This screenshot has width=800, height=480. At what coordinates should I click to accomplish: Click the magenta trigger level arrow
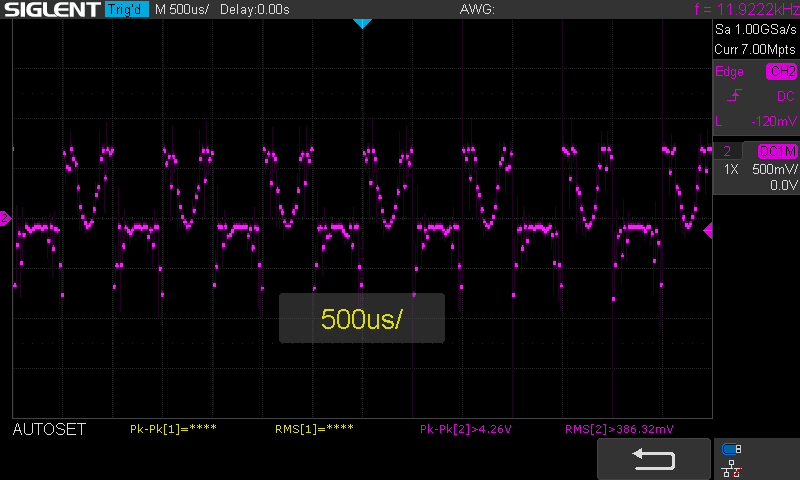pyautogui.click(x=708, y=231)
